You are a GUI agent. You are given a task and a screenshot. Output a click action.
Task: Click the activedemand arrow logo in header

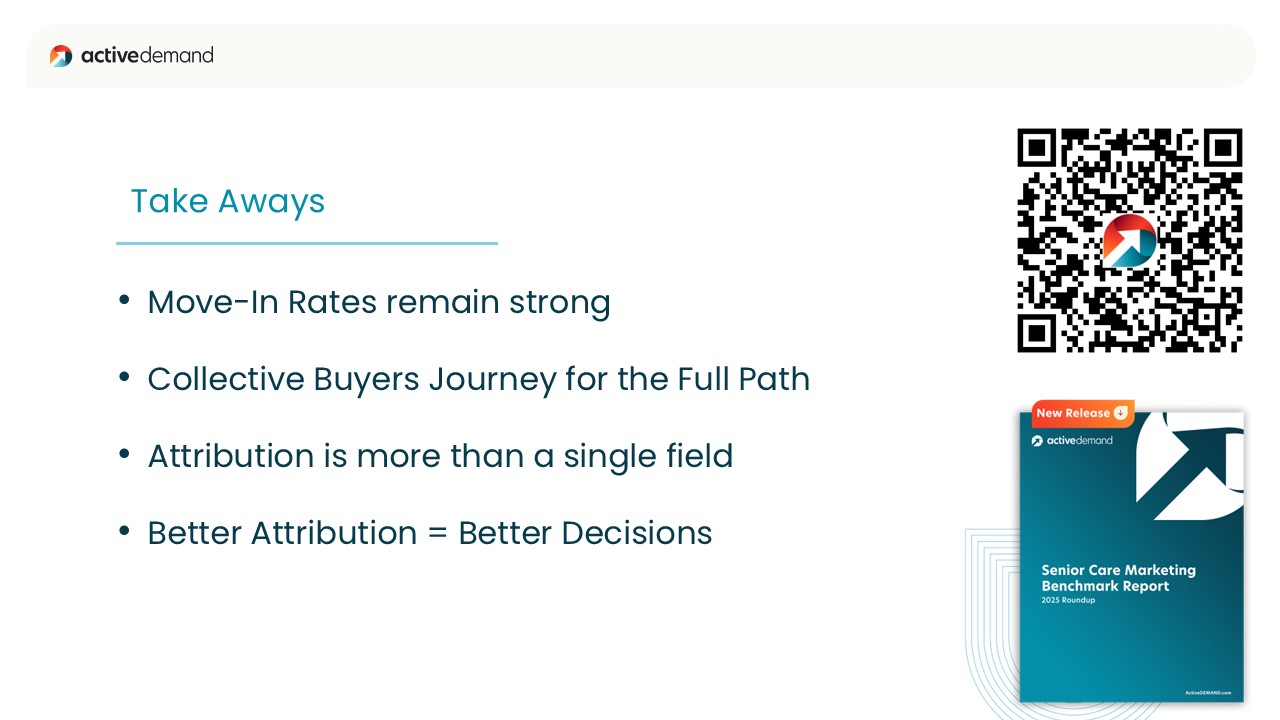click(x=61, y=56)
